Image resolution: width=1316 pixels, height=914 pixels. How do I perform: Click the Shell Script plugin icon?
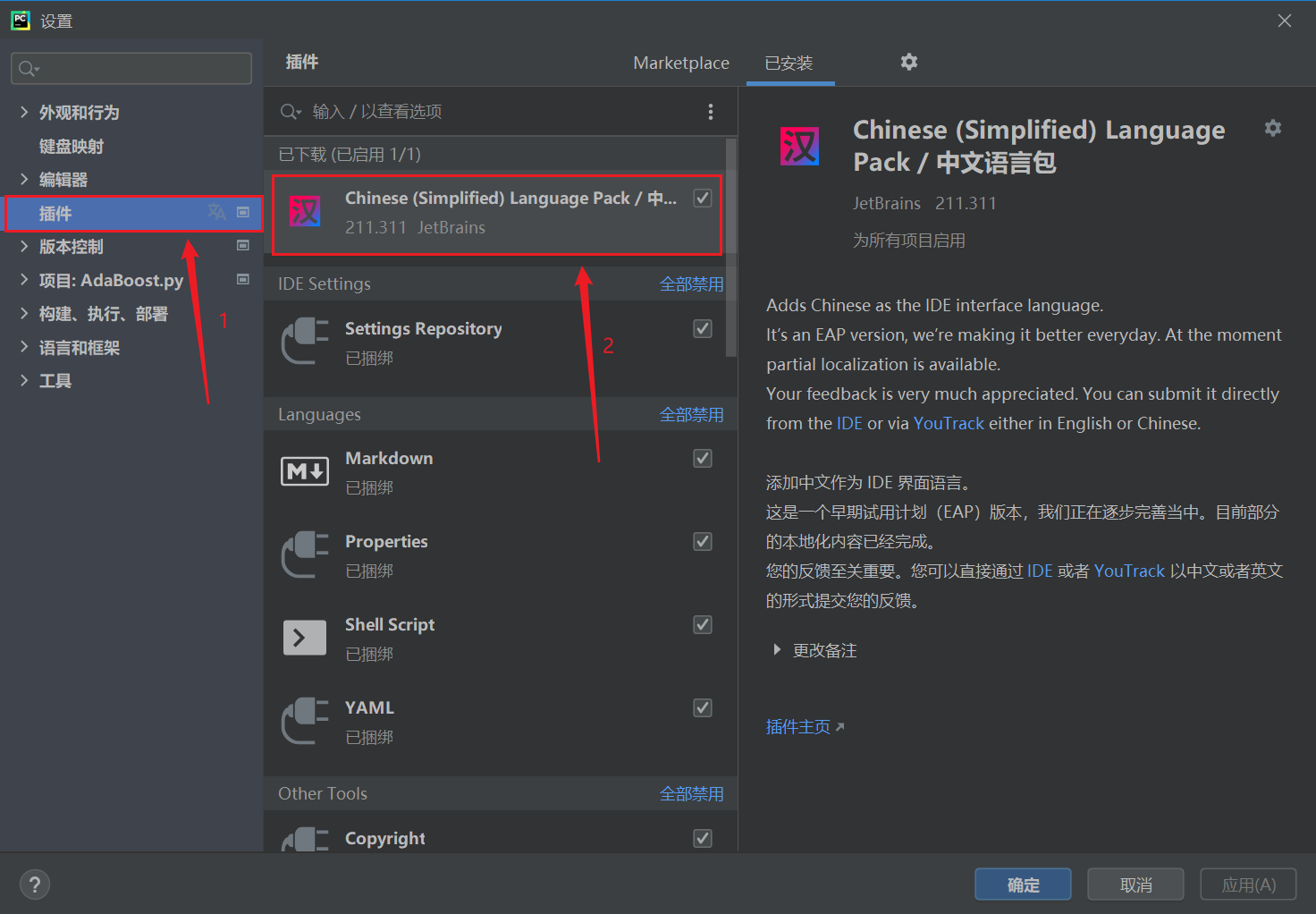coord(305,638)
